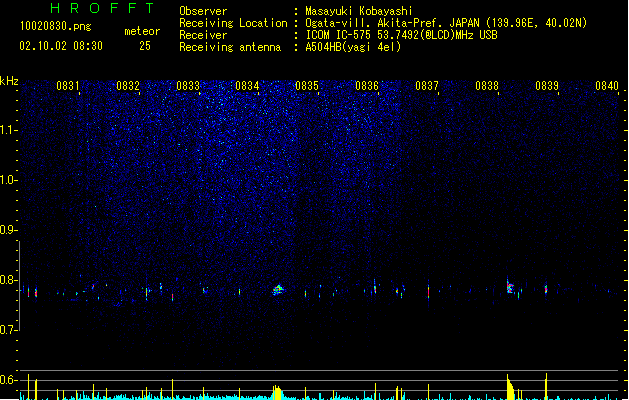Click the Receiving Location label

(233, 23)
